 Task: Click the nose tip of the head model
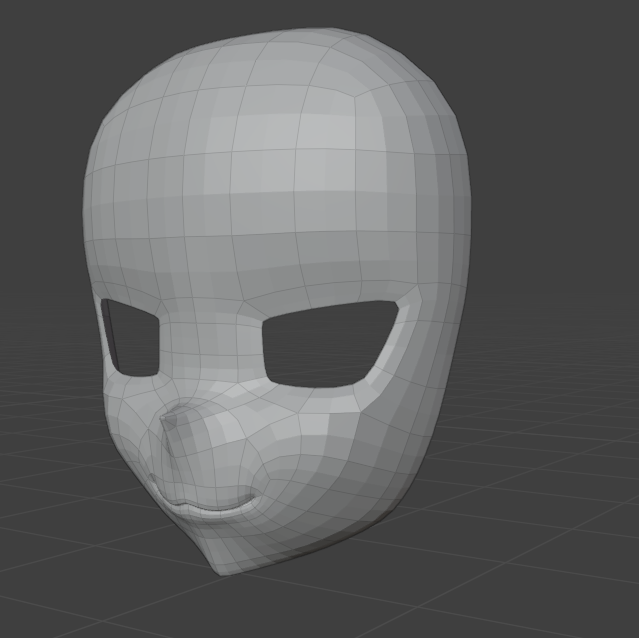[x=164, y=418]
